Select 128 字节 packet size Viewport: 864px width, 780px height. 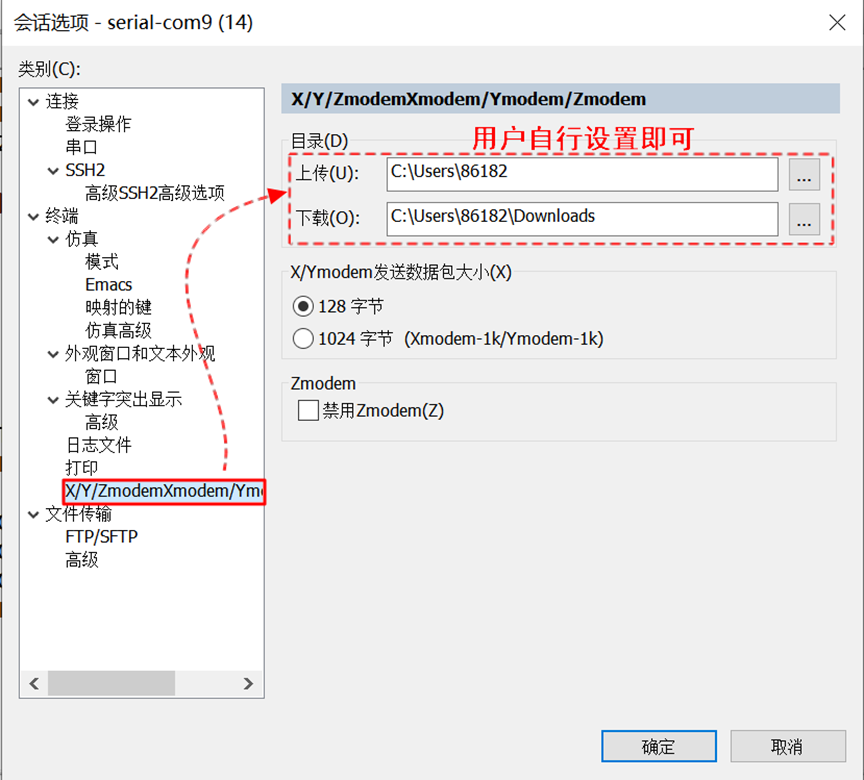(303, 306)
